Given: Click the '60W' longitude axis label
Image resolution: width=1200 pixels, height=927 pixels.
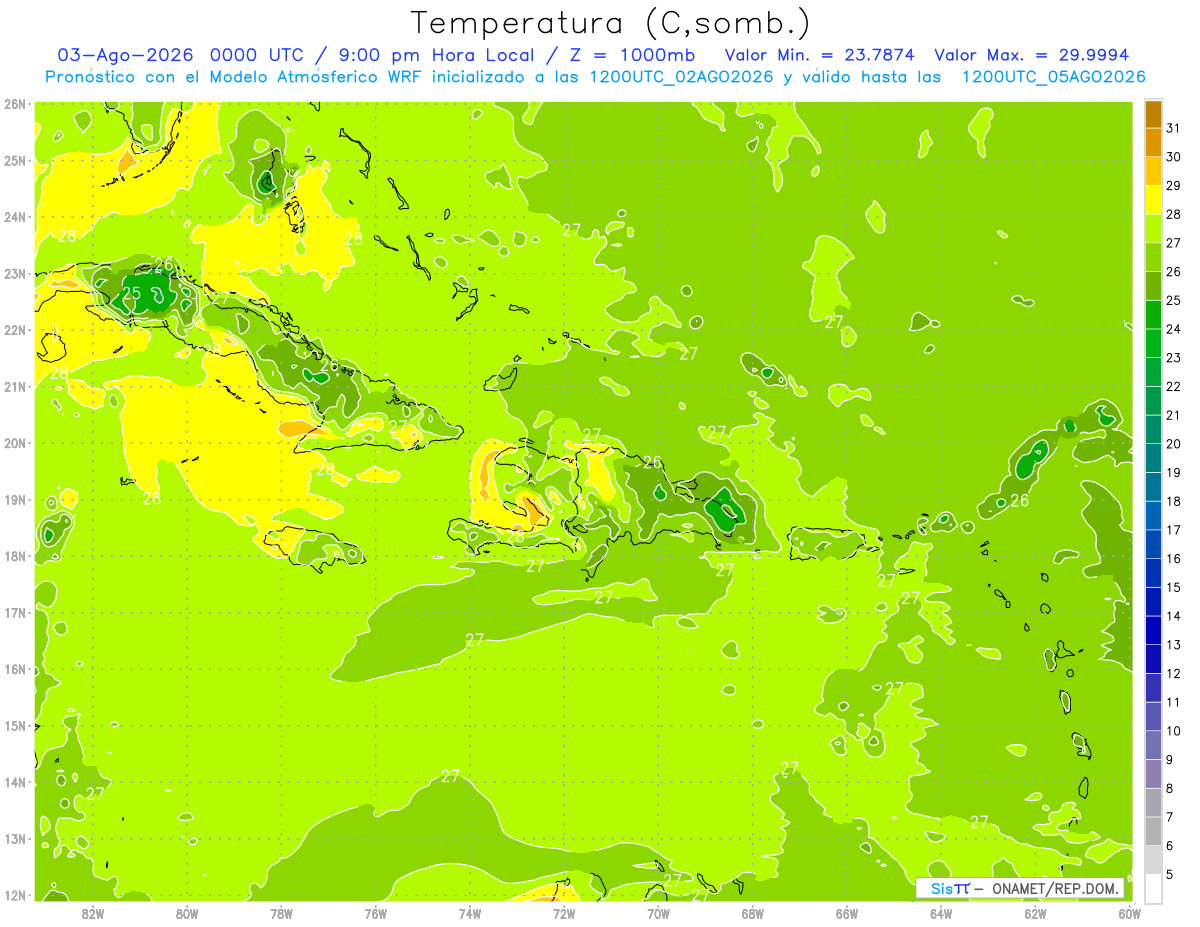Looking at the screenshot, I should 1130,913.
